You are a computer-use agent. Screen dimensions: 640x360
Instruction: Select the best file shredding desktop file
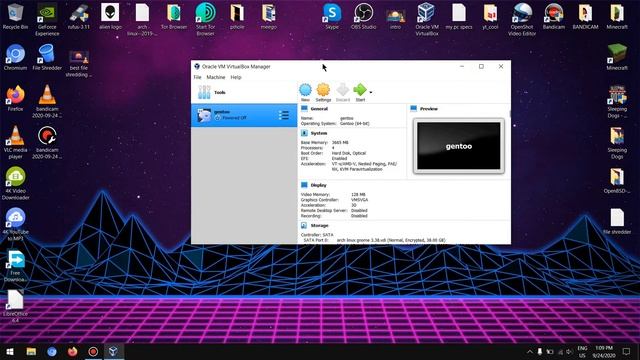click(79, 64)
